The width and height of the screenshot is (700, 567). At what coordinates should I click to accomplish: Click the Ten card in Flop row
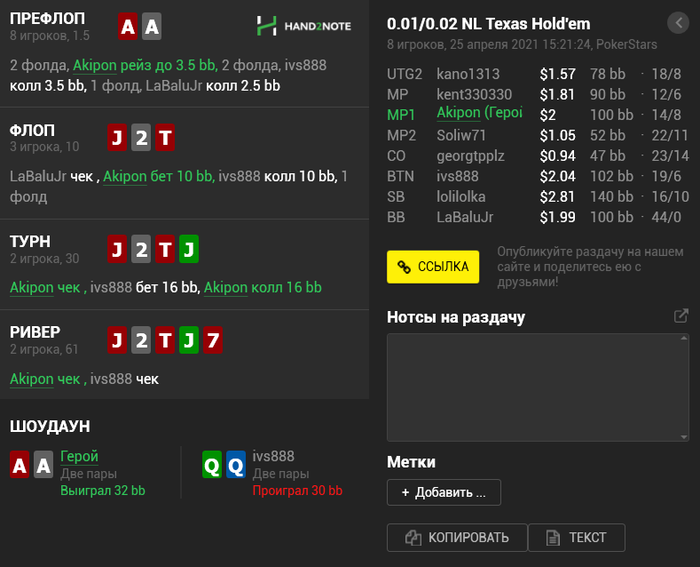click(165, 138)
